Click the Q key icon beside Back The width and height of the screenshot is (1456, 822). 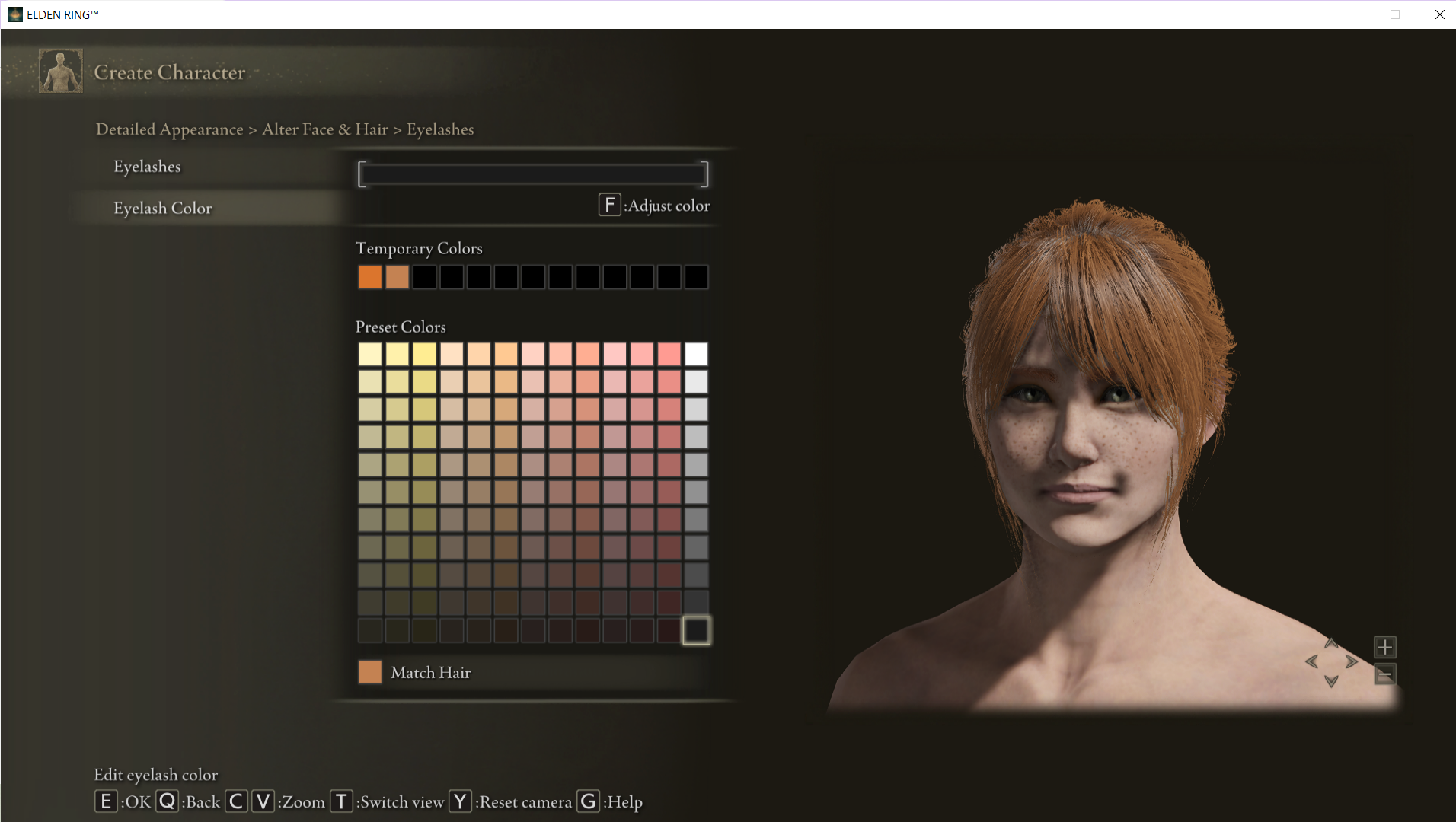click(168, 801)
